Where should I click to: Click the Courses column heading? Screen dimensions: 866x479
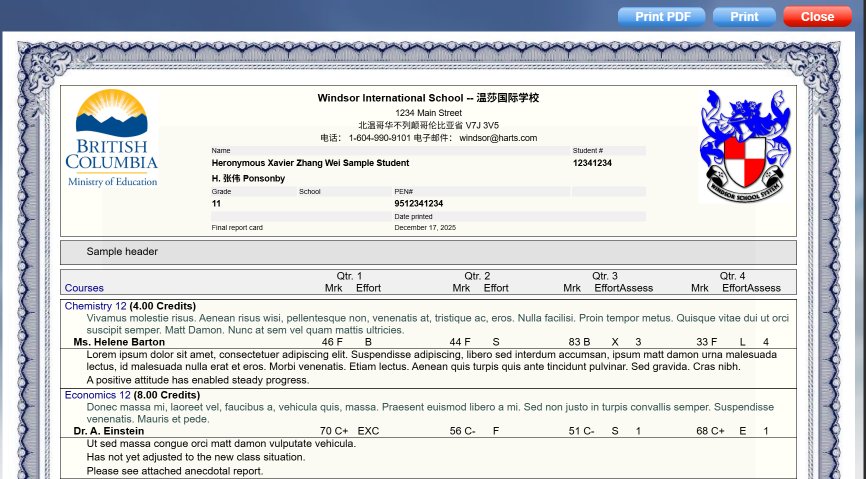click(84, 288)
